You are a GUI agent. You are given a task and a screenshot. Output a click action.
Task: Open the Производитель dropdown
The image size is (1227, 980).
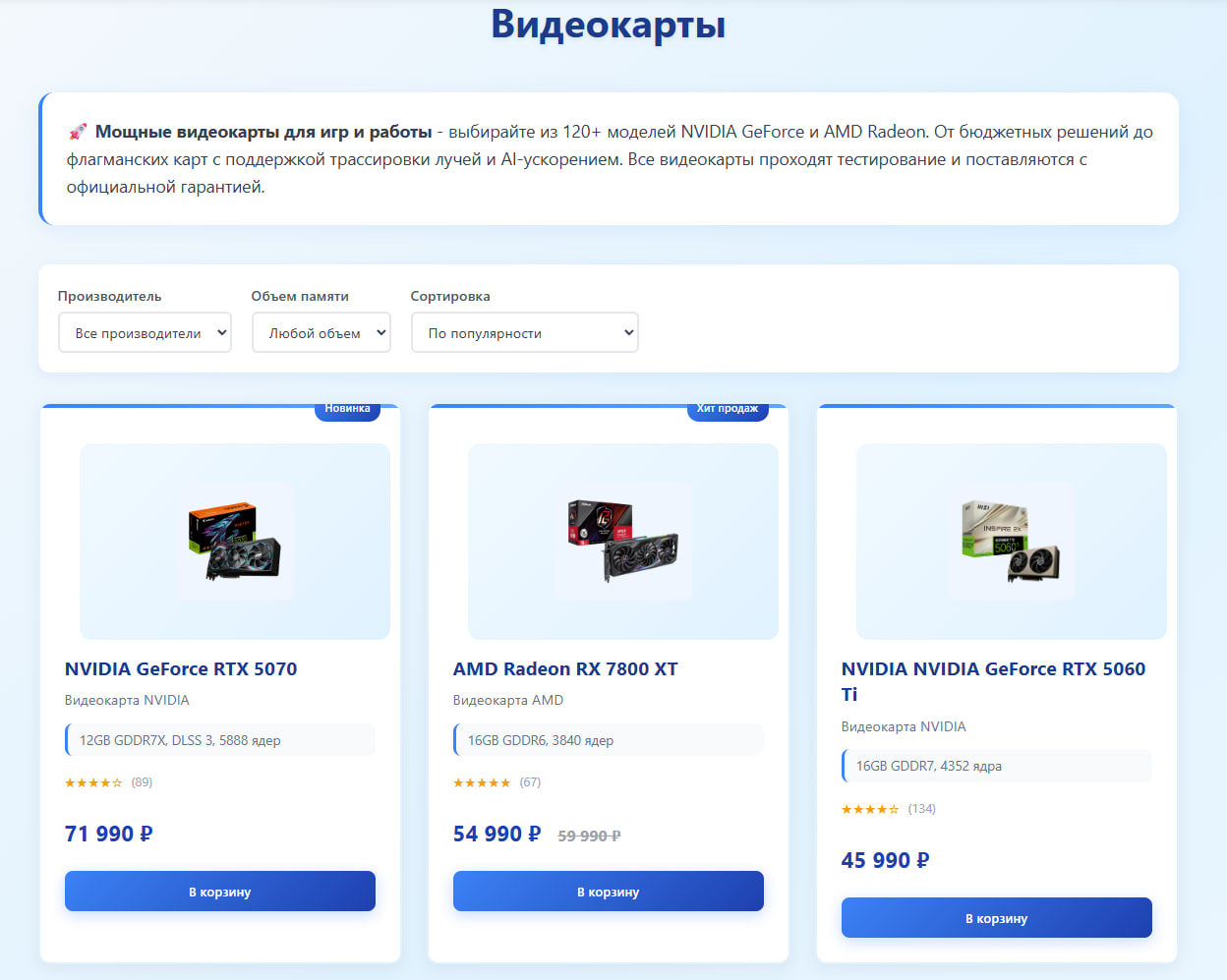pos(146,333)
